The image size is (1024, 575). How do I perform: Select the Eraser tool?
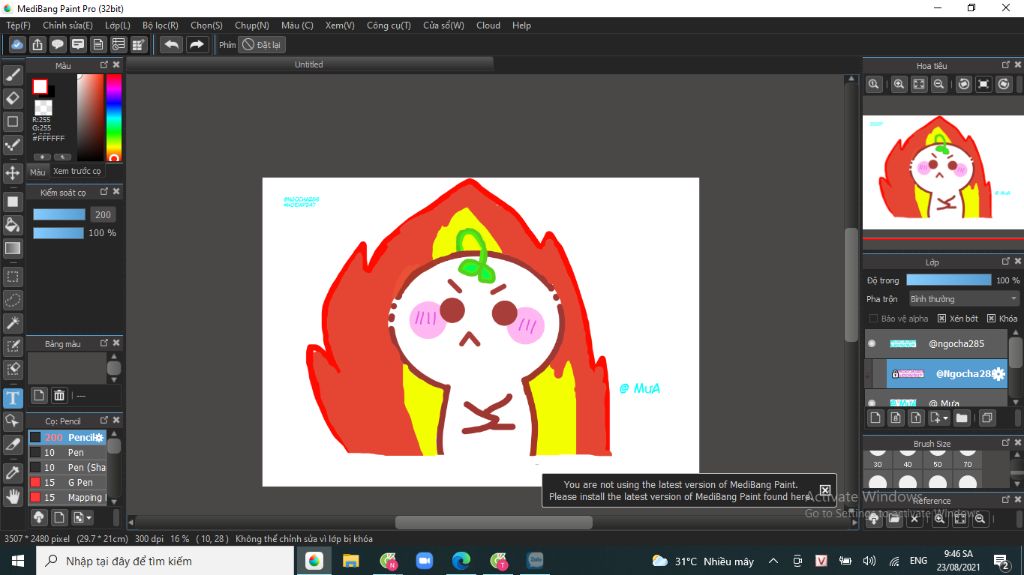pos(12,98)
